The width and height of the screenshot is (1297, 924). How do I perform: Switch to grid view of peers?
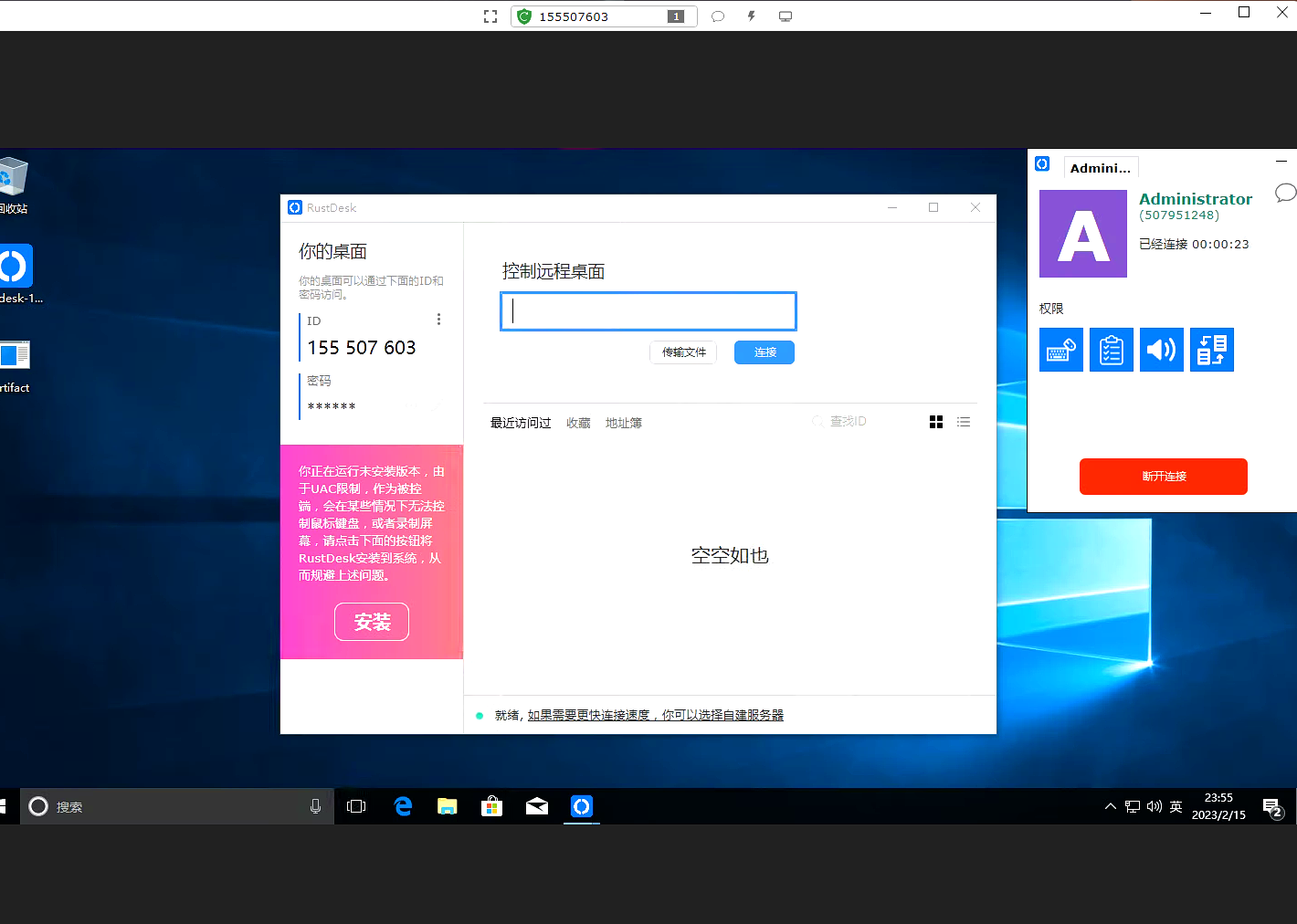(936, 422)
